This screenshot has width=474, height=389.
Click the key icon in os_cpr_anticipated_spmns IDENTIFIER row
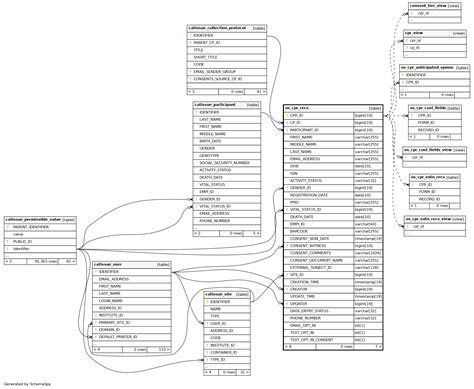(x=403, y=75)
